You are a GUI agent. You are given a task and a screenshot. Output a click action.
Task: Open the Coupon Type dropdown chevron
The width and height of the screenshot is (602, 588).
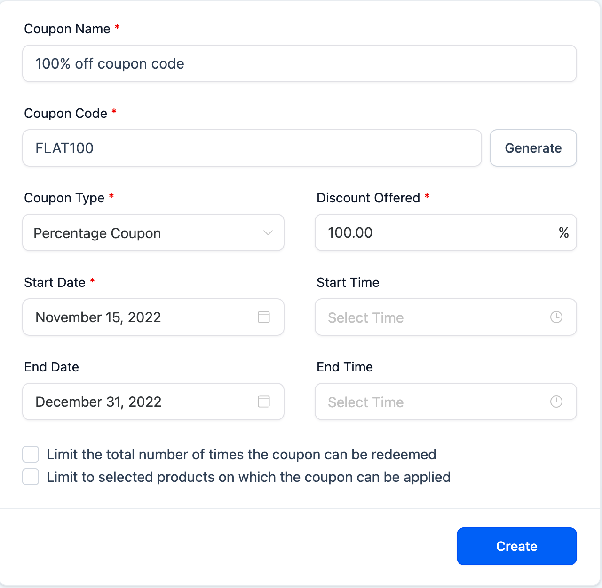(268, 233)
